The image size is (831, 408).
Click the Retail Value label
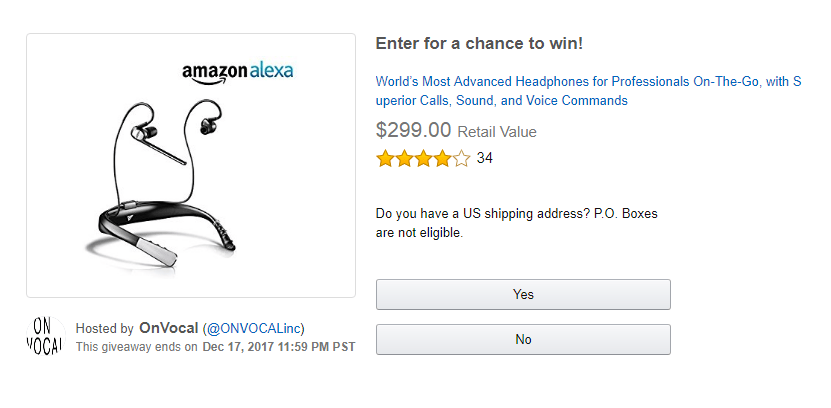coord(497,132)
